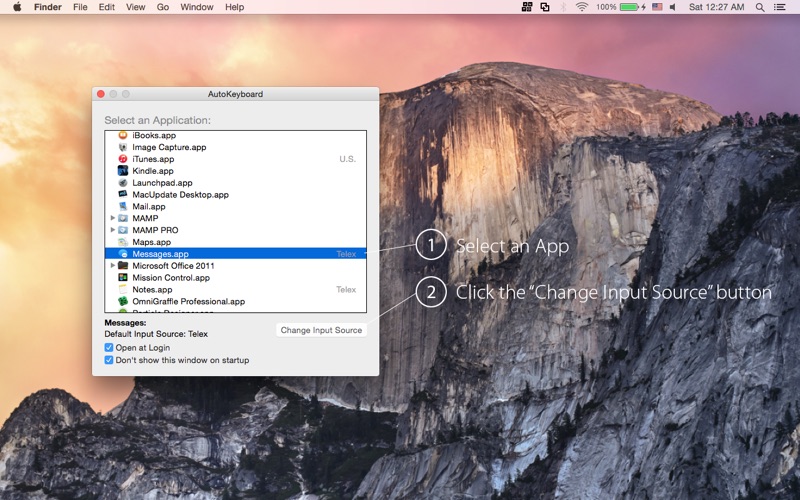Click the Sat 12:27 AM clock
The width and height of the screenshot is (800, 500).
pos(716,7)
